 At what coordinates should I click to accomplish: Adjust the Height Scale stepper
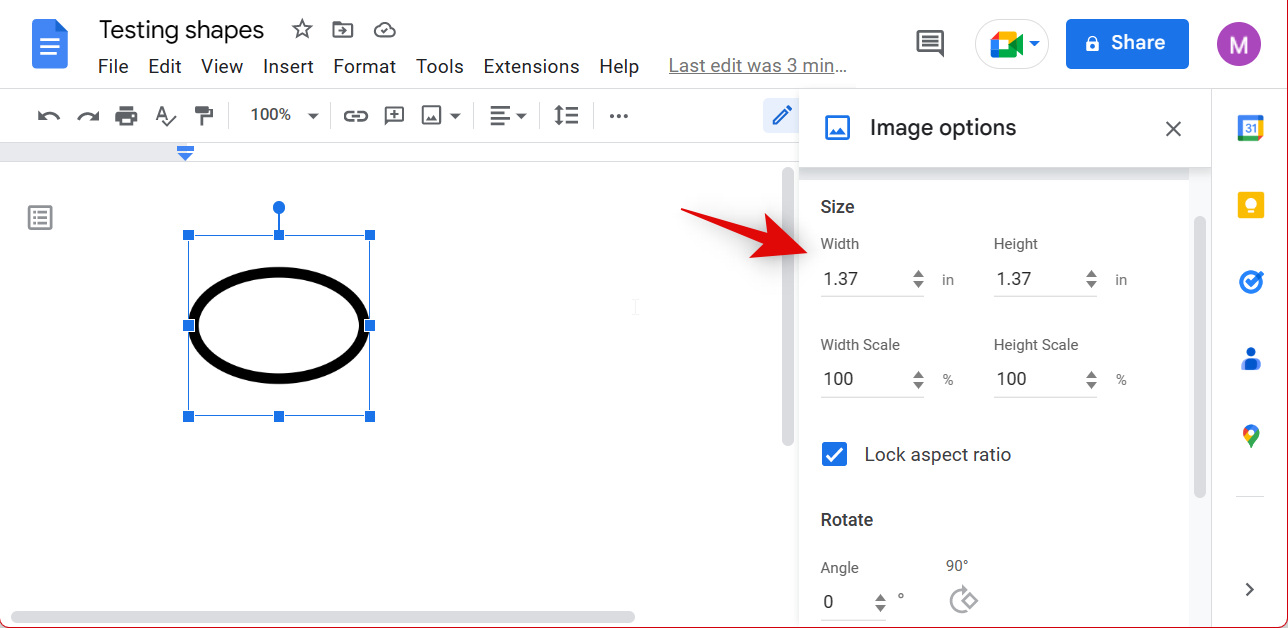pos(1091,379)
